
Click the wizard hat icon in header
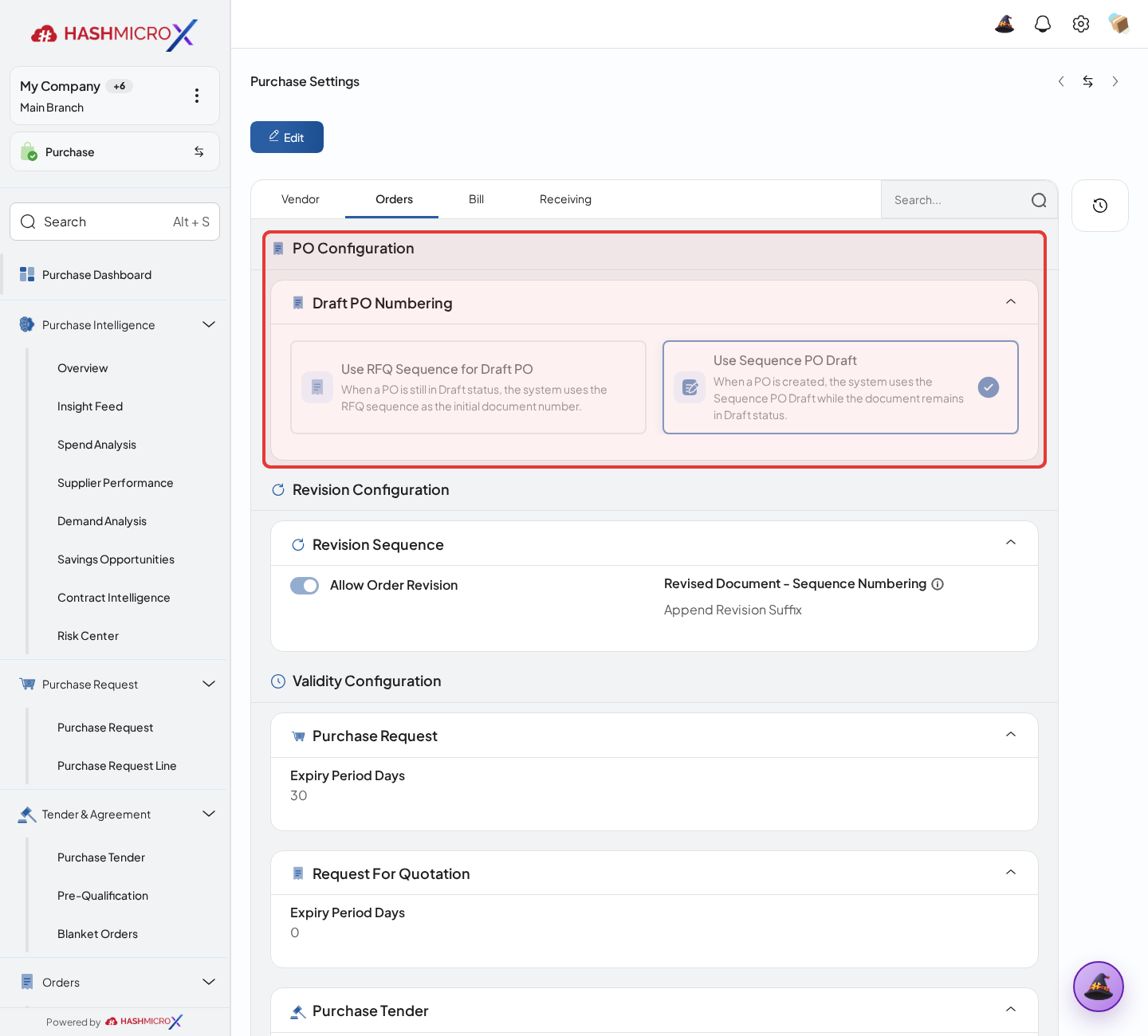click(x=1005, y=24)
